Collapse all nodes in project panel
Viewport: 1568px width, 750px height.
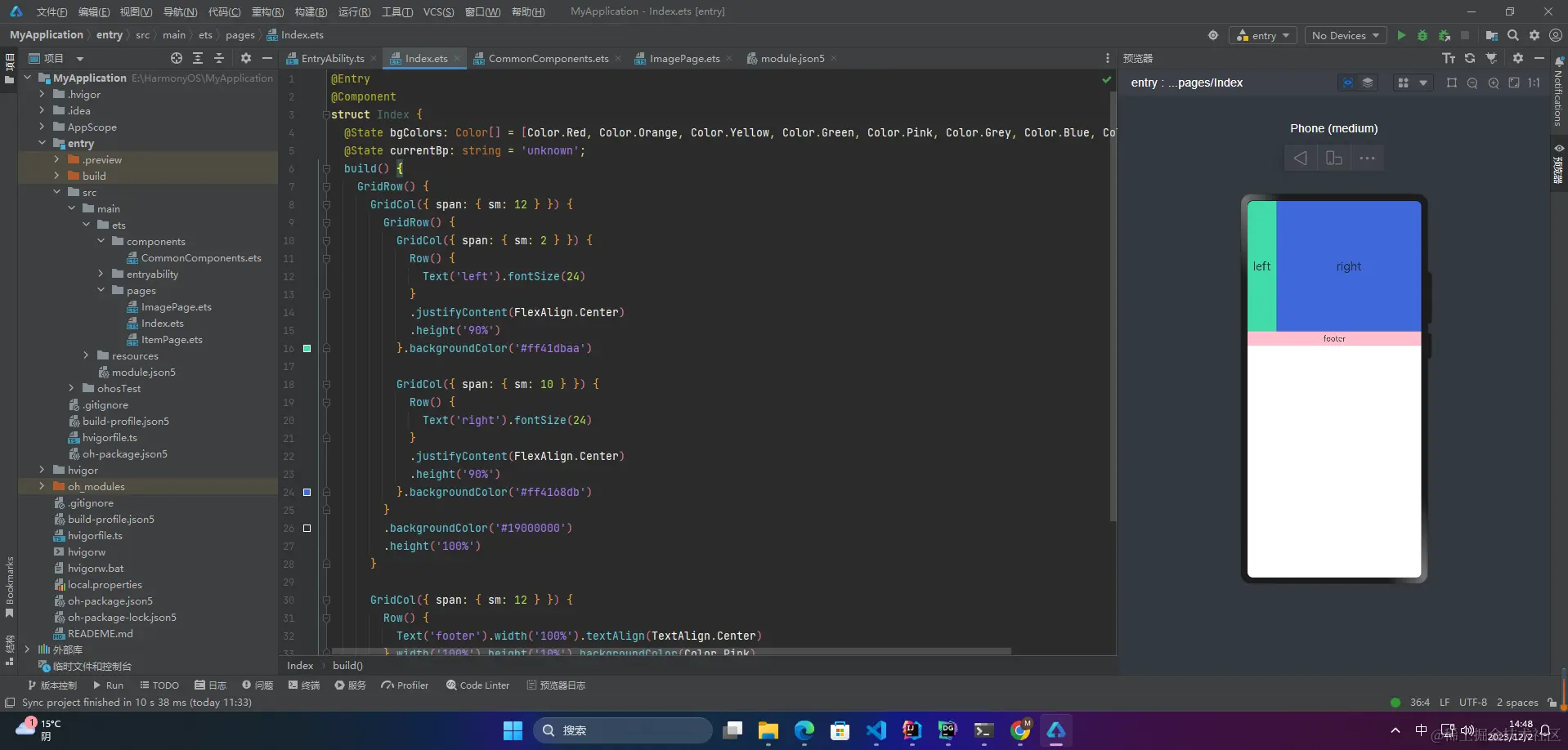[219, 58]
